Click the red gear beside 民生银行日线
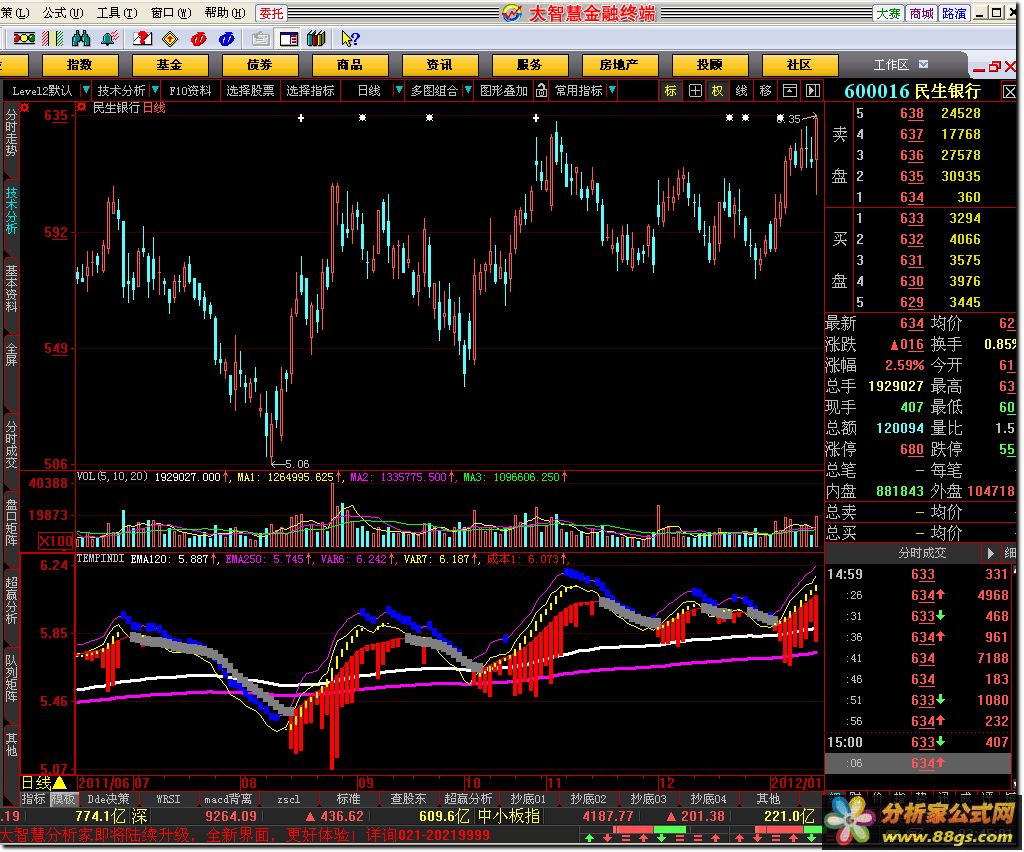This screenshot has height=852, width=1024. [x=82, y=107]
